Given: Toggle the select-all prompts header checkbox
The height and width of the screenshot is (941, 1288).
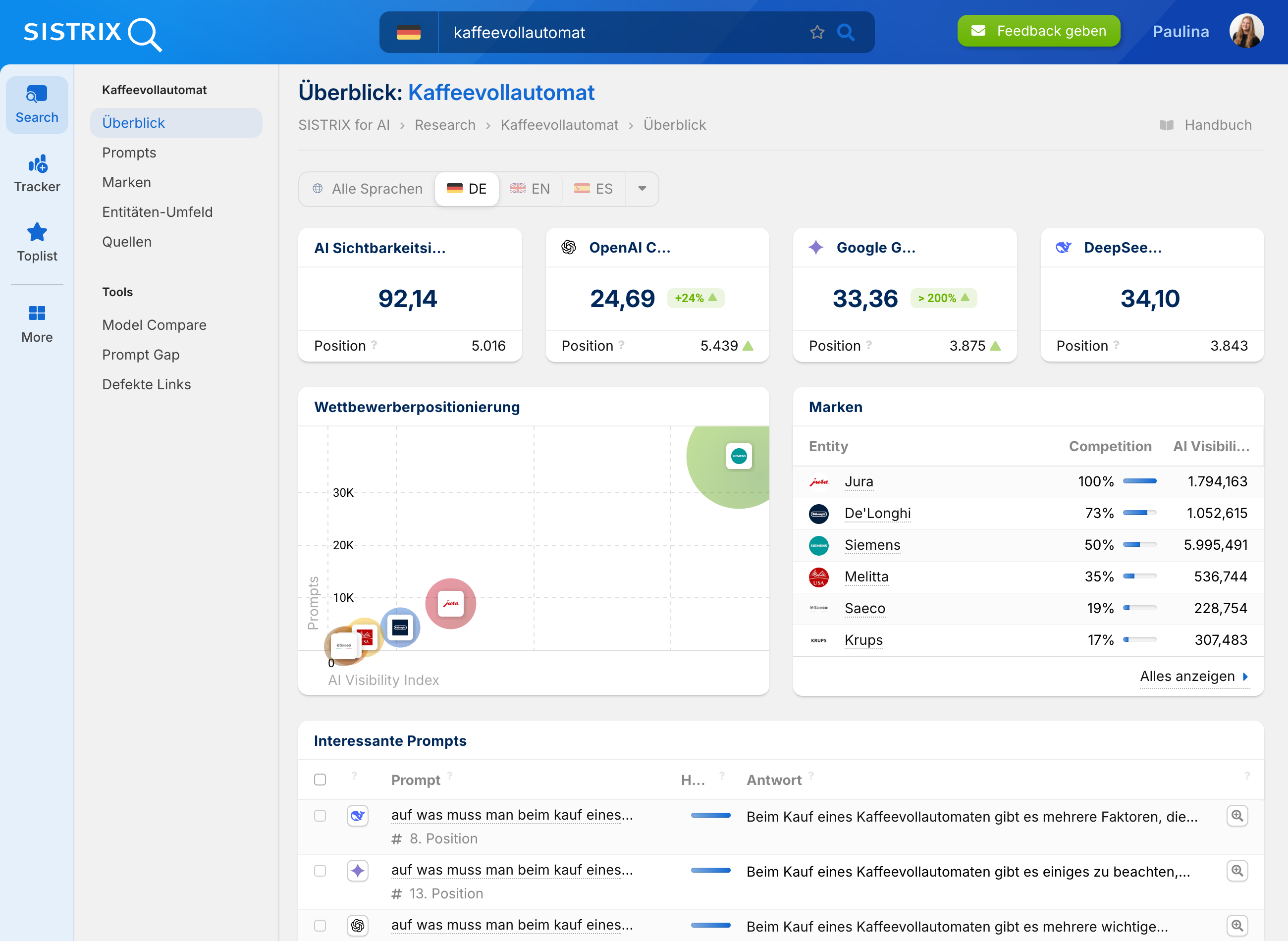Looking at the screenshot, I should pyautogui.click(x=320, y=779).
